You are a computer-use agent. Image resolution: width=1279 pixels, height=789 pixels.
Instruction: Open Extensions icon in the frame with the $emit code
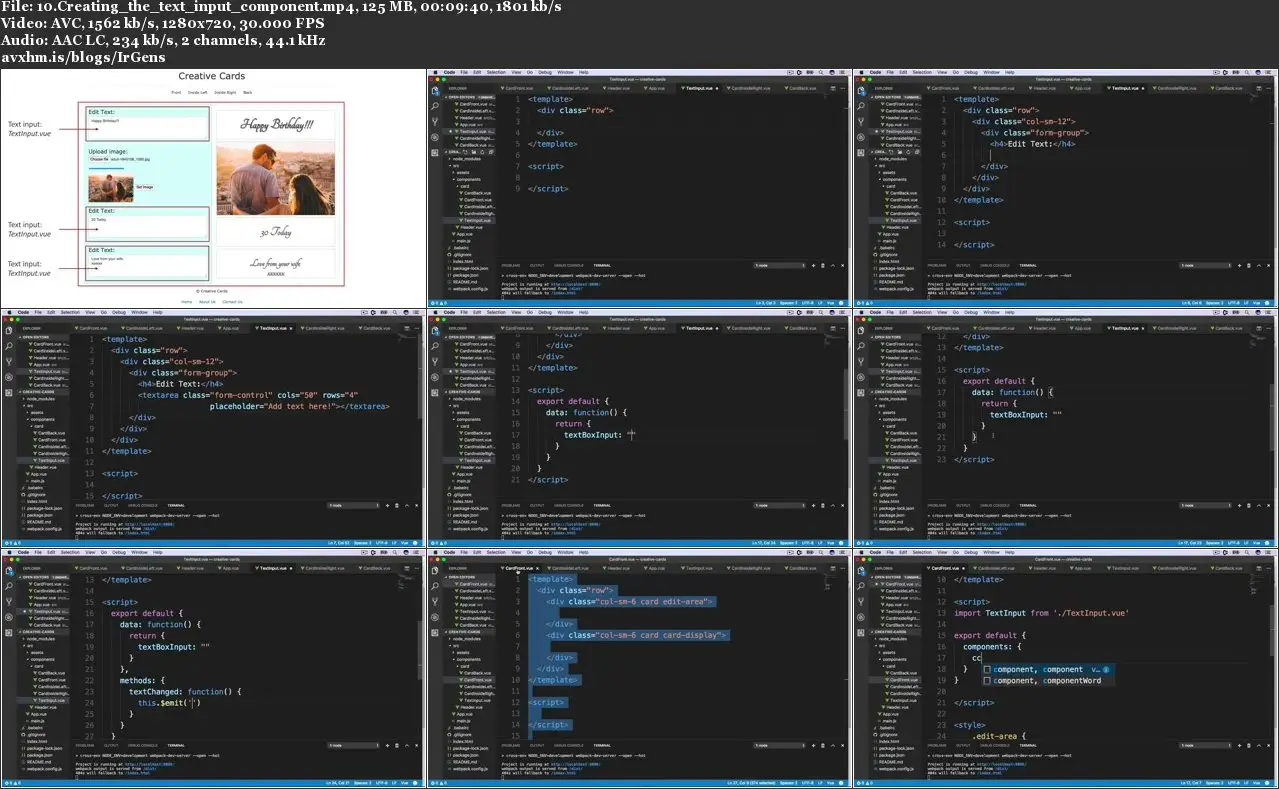click(x=9, y=632)
